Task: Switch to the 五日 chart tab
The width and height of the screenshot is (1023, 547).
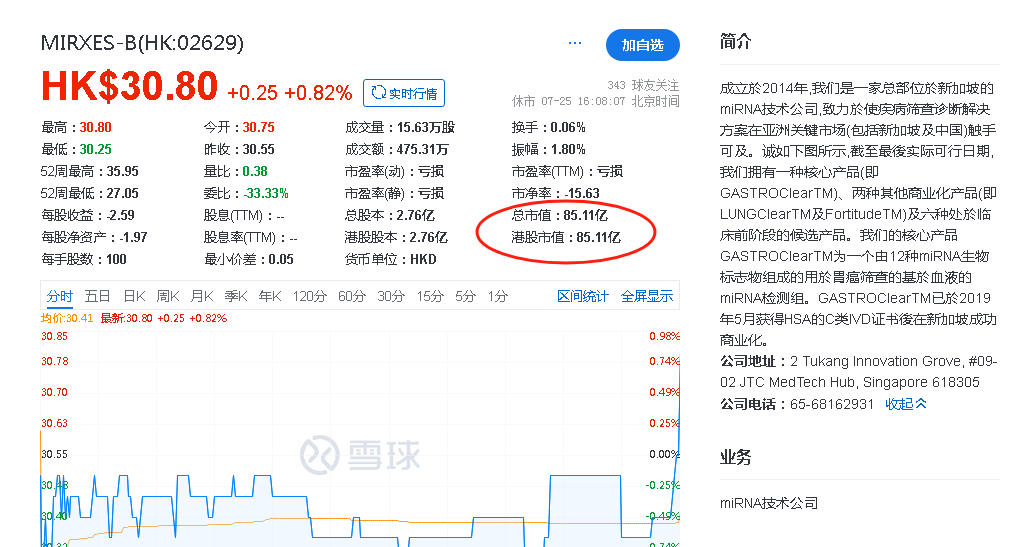Action: [97, 296]
